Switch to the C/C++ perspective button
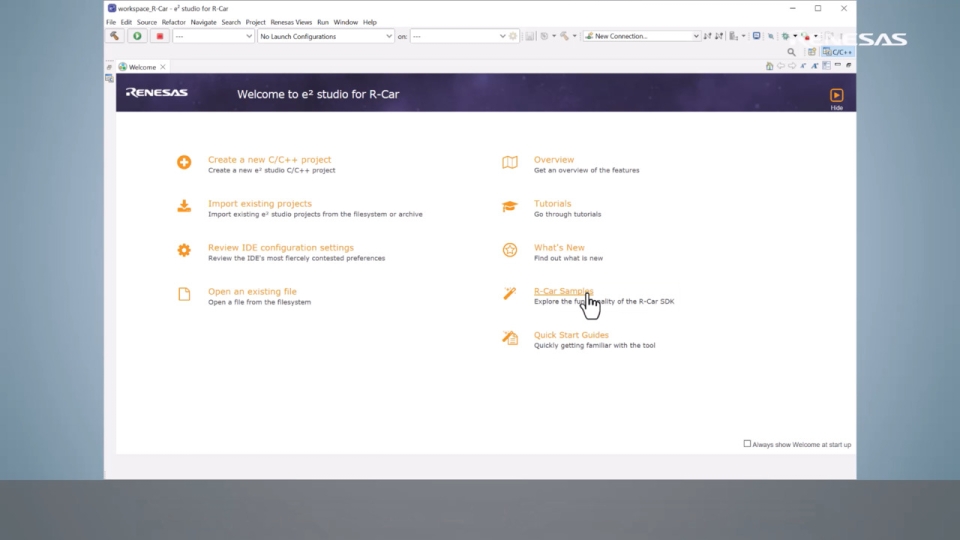 click(838, 52)
